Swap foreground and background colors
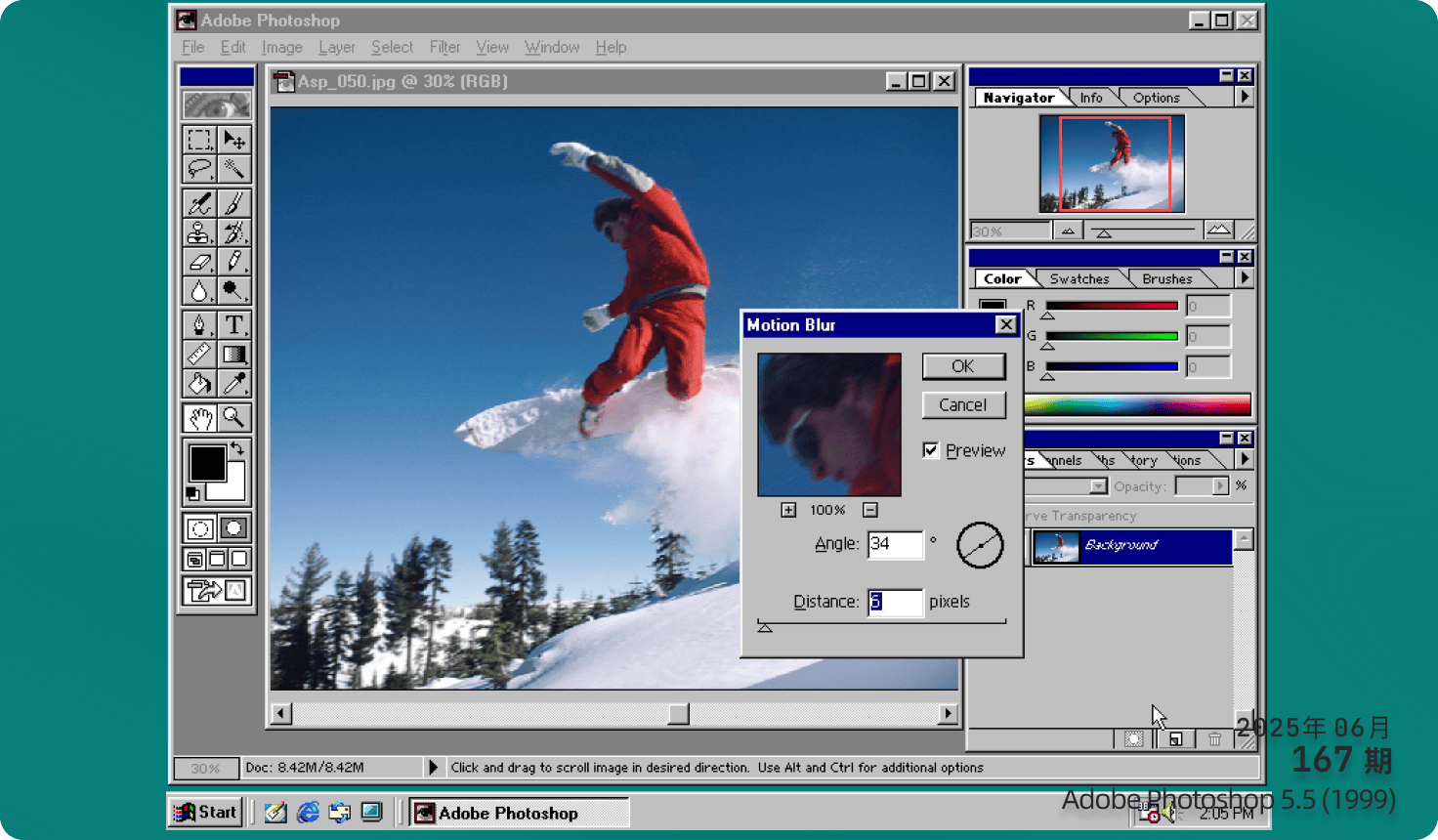 [x=237, y=450]
